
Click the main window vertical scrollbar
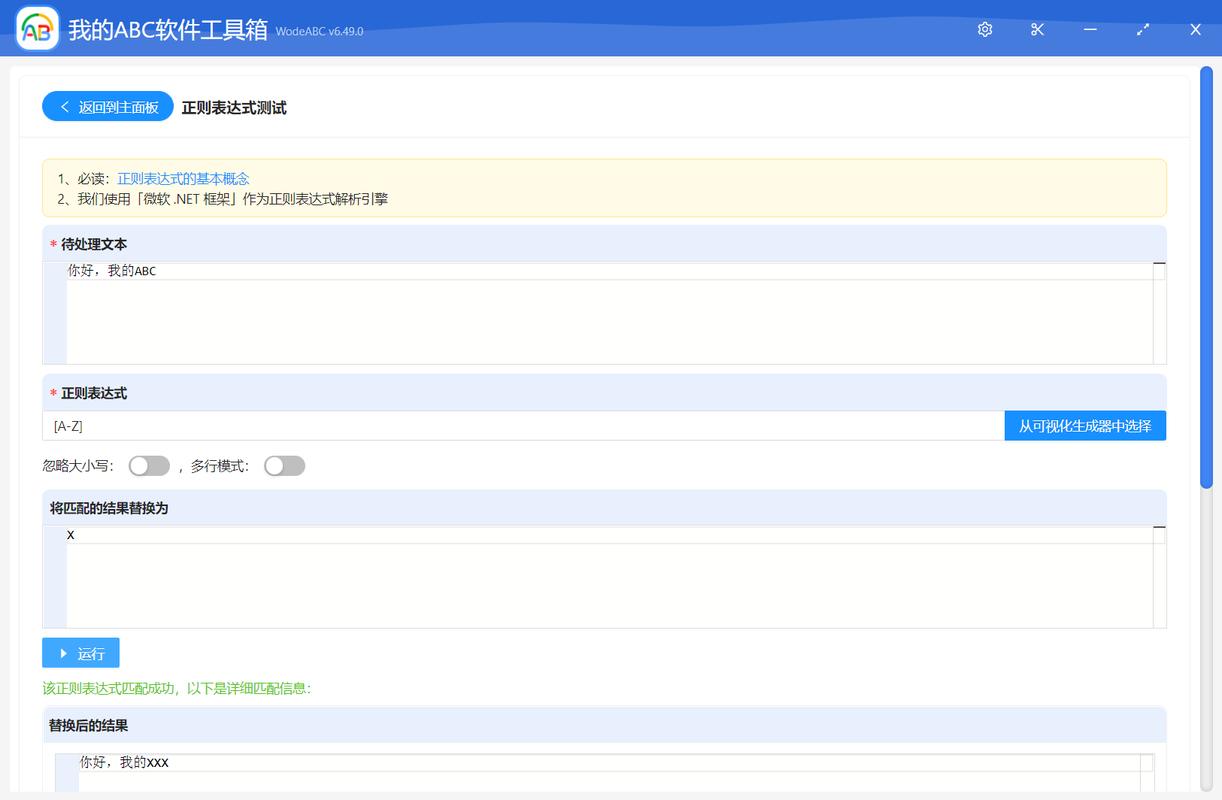1207,279
